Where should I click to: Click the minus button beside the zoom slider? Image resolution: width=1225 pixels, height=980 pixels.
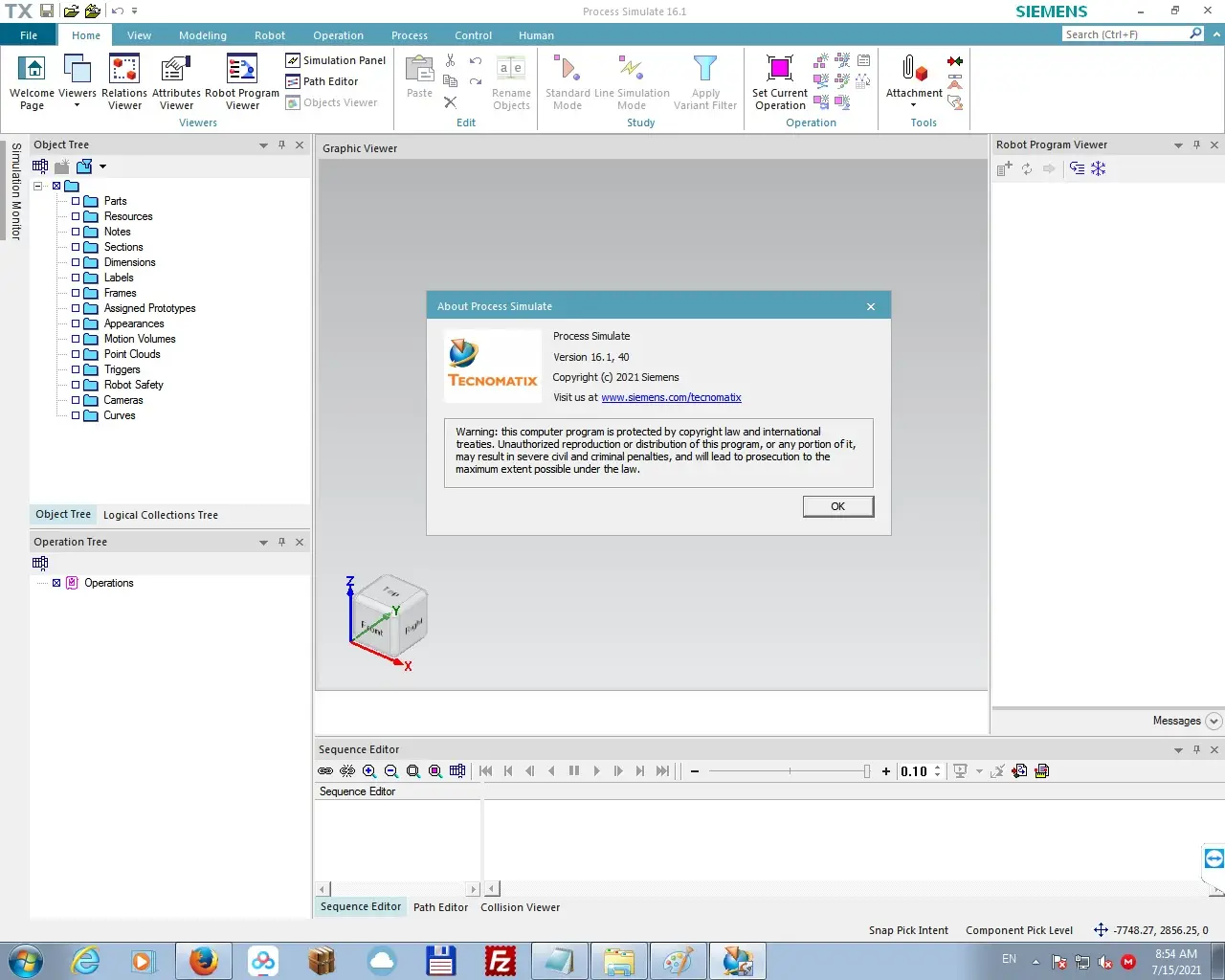click(x=695, y=771)
